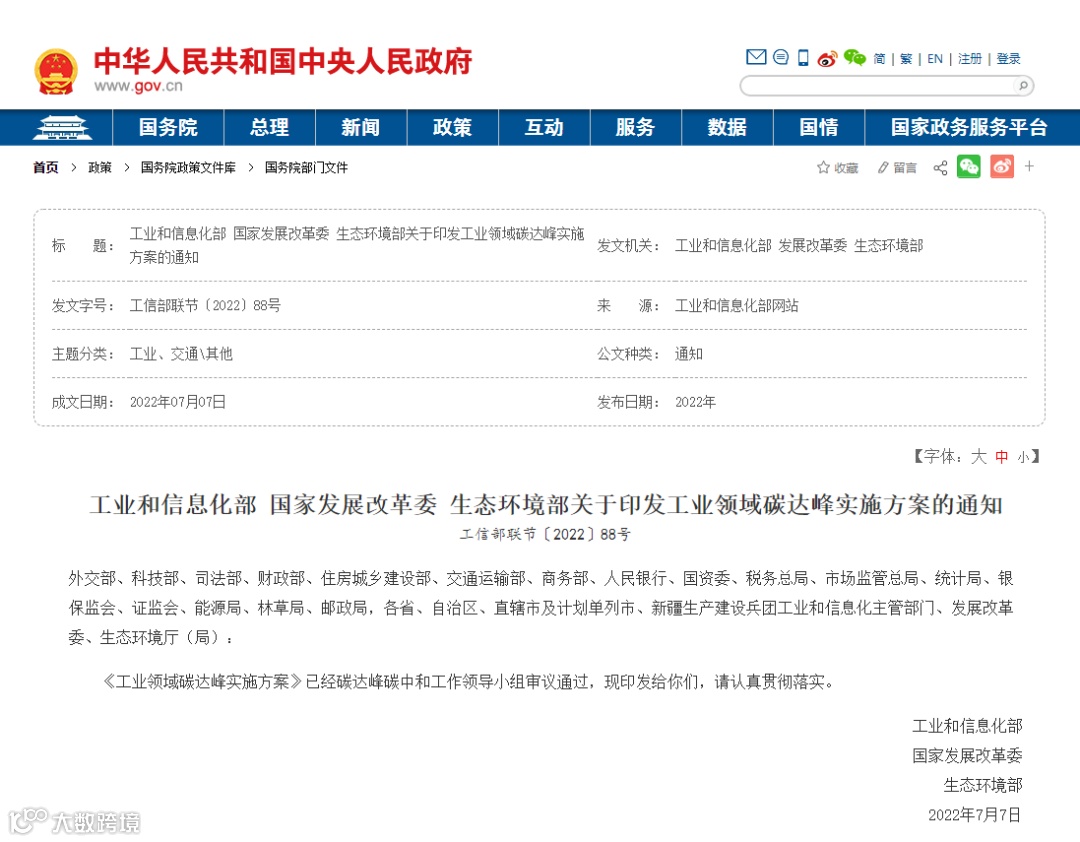Open the 数据 nav tab
Viewport: 1080px width, 842px height.
pyautogui.click(x=727, y=127)
